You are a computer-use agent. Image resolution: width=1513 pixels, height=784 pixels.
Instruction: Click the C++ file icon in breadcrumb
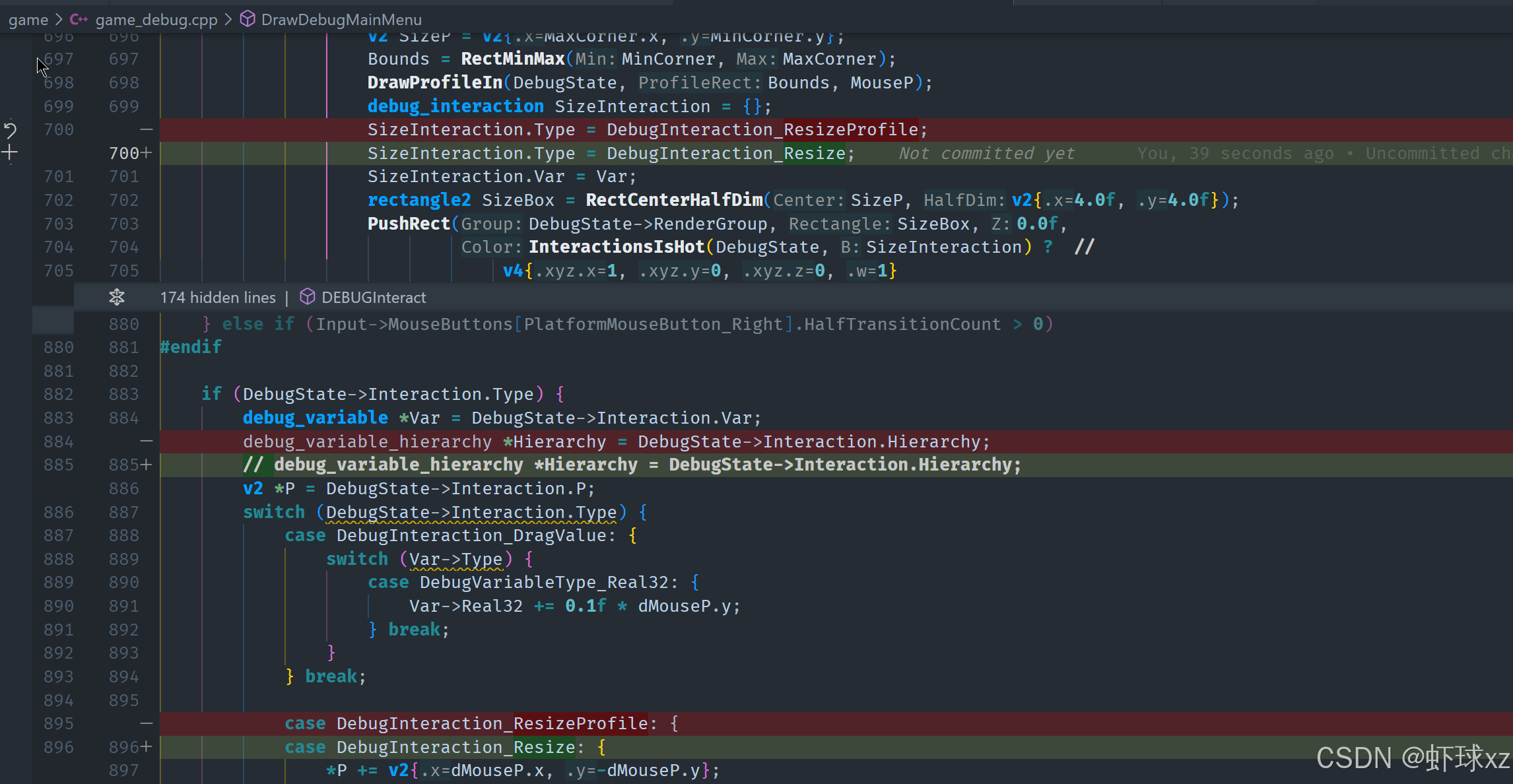click(x=79, y=20)
